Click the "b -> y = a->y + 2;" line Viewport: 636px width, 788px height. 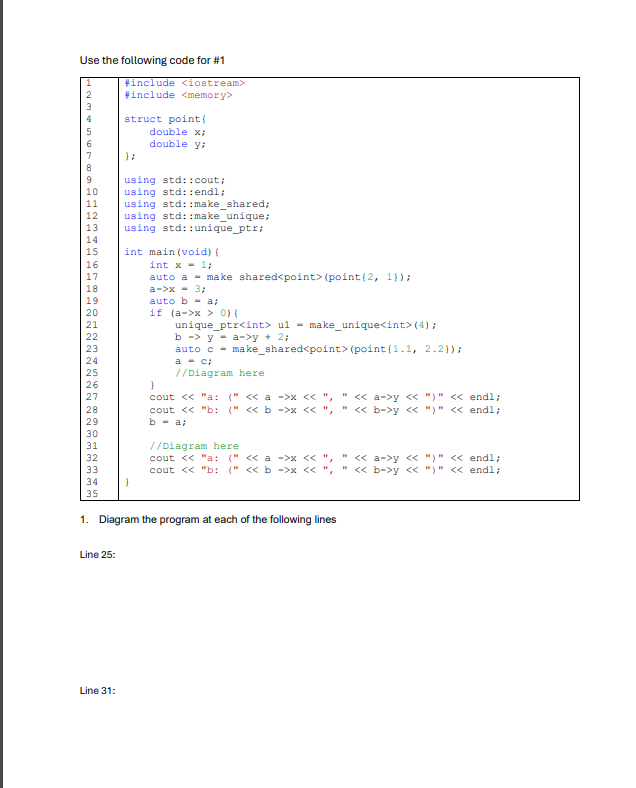232,337
